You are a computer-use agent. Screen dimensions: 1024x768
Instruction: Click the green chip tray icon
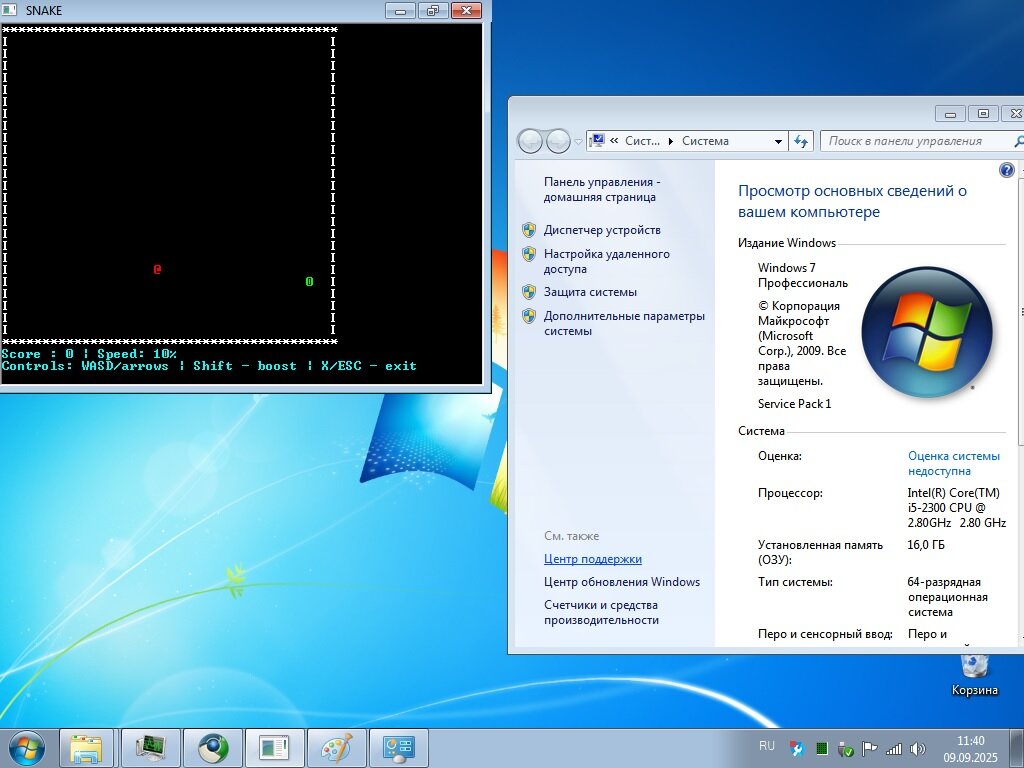[x=822, y=748]
